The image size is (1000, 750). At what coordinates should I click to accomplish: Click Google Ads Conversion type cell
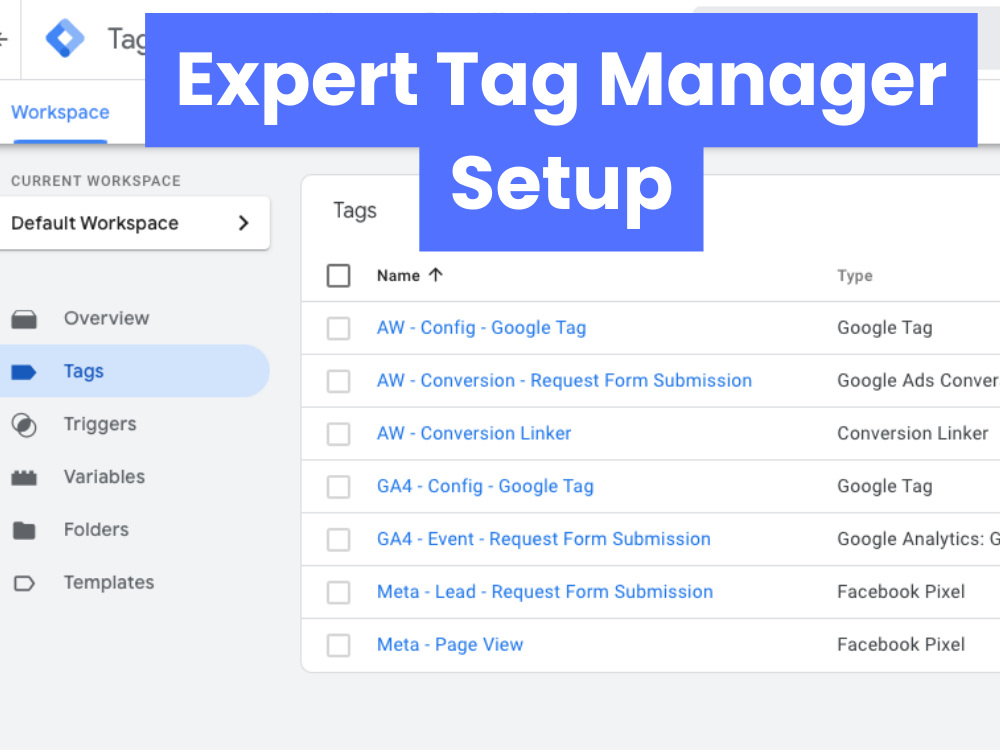918,381
